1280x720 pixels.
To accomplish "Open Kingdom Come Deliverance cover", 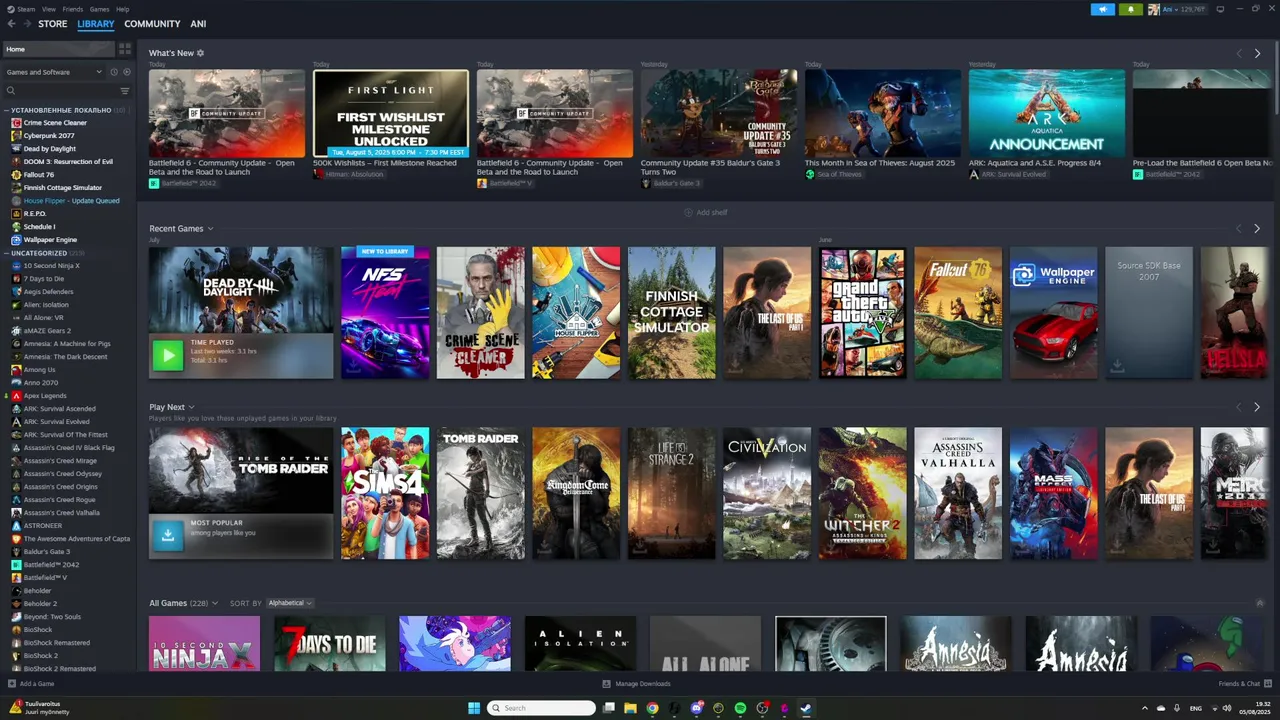I will coord(576,494).
